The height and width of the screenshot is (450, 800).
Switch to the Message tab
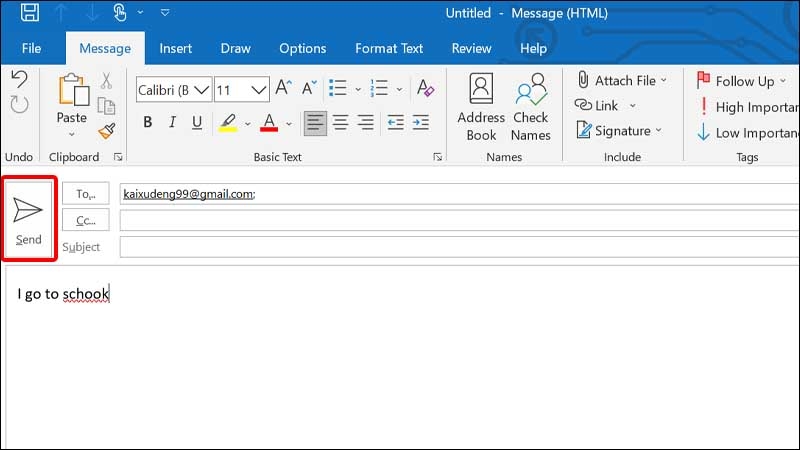(105, 48)
